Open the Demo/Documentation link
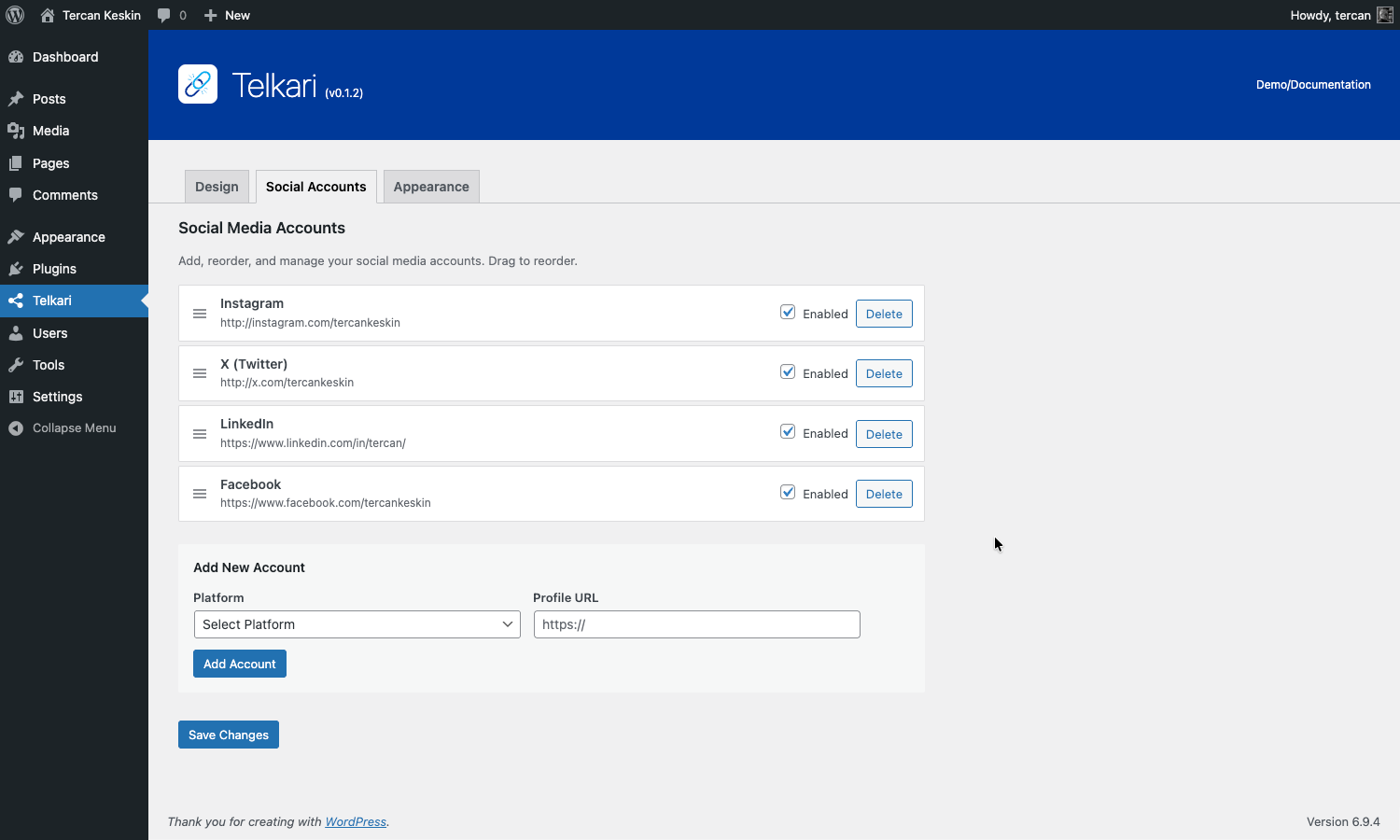1400x840 pixels. pyautogui.click(x=1313, y=84)
